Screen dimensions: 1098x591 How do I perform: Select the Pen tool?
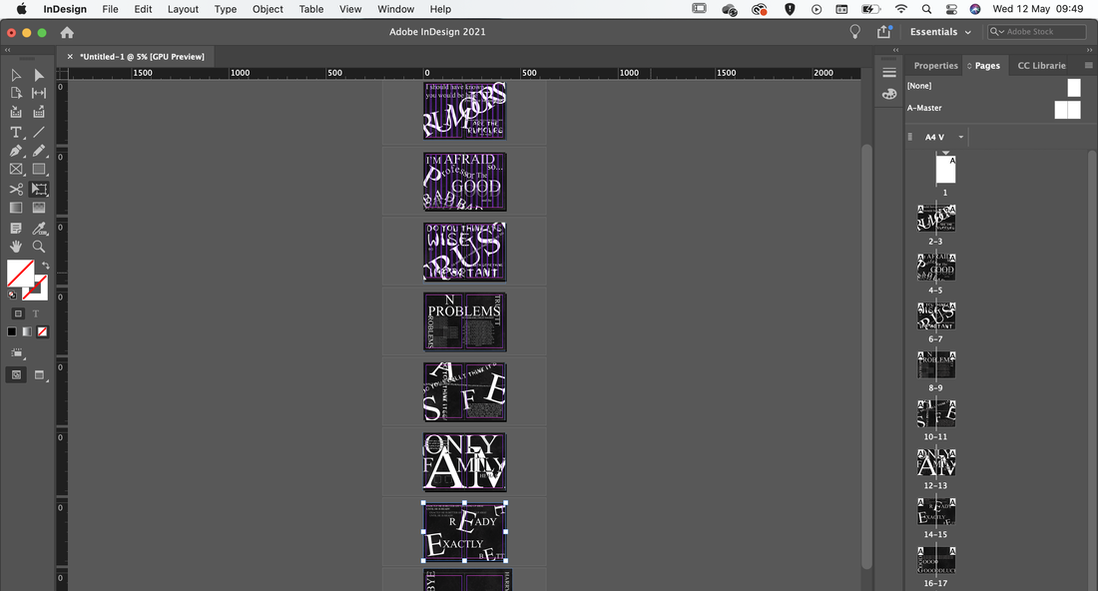point(16,151)
